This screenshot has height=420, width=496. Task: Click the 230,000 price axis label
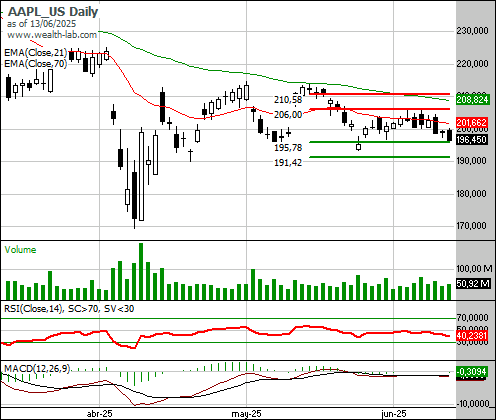click(472, 31)
